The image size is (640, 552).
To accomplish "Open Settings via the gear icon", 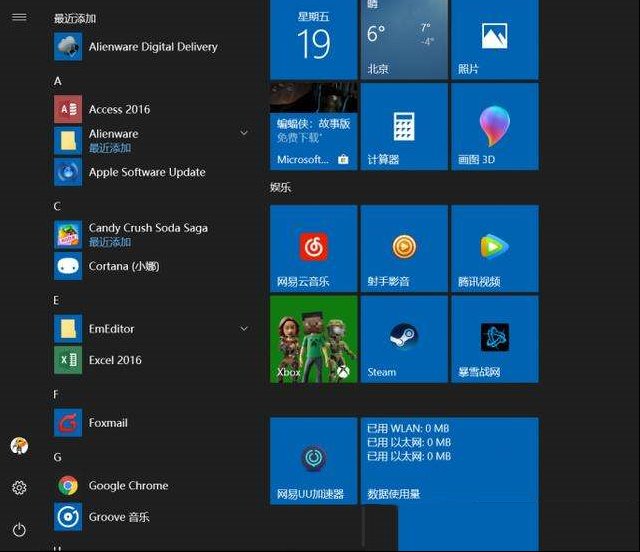I will 19,487.
